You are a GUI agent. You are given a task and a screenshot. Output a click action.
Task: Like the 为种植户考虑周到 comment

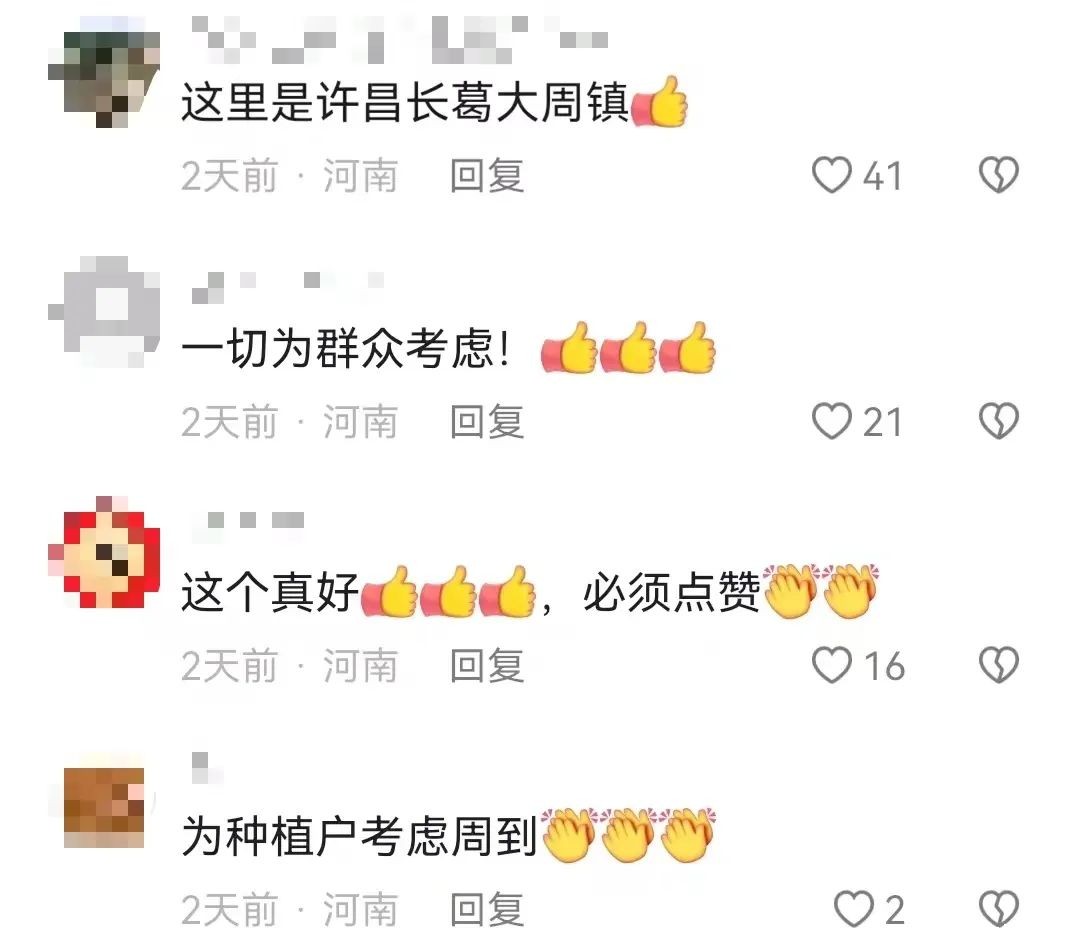(x=853, y=909)
